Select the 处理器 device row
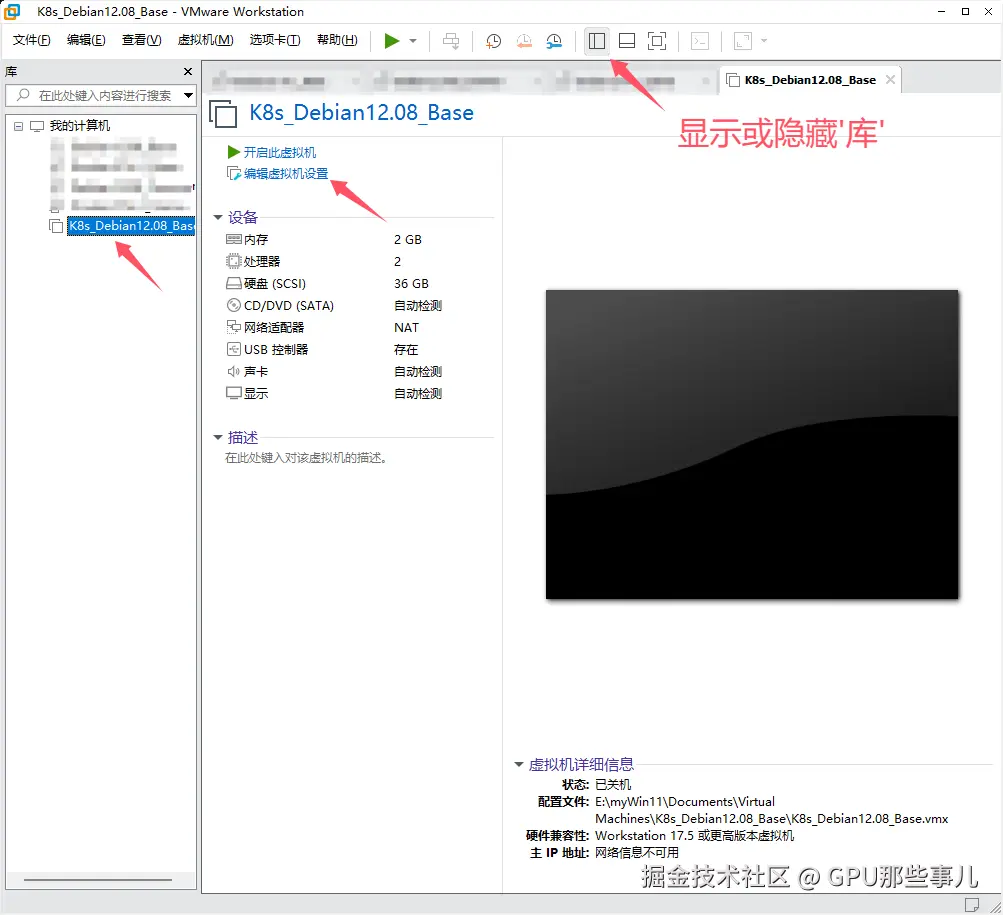This screenshot has width=1003, height=915. [x=333, y=261]
